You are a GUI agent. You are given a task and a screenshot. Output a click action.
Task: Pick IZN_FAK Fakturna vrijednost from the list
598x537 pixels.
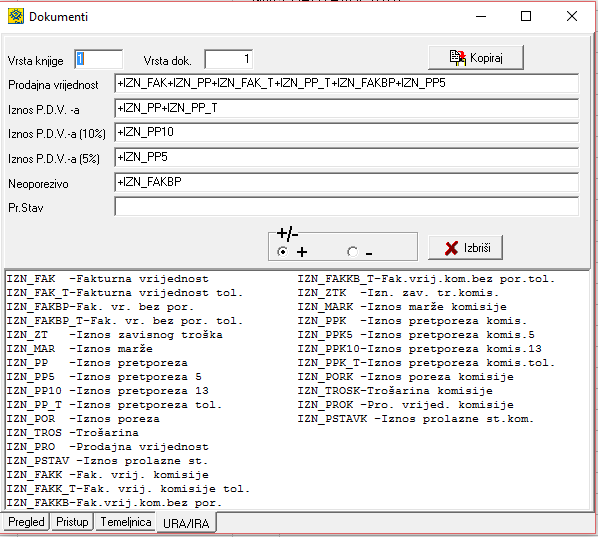pyautogui.click(x=108, y=279)
